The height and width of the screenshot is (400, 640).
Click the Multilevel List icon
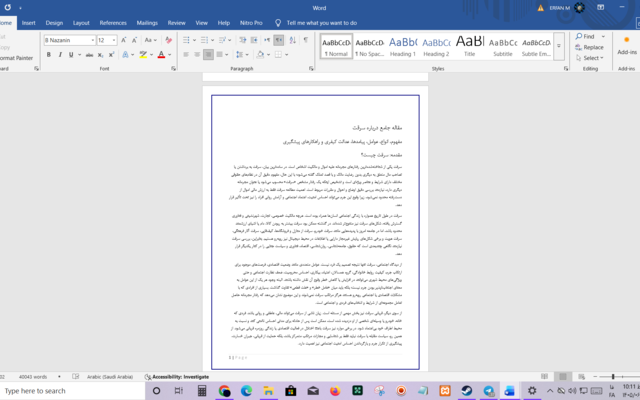(x=222, y=40)
